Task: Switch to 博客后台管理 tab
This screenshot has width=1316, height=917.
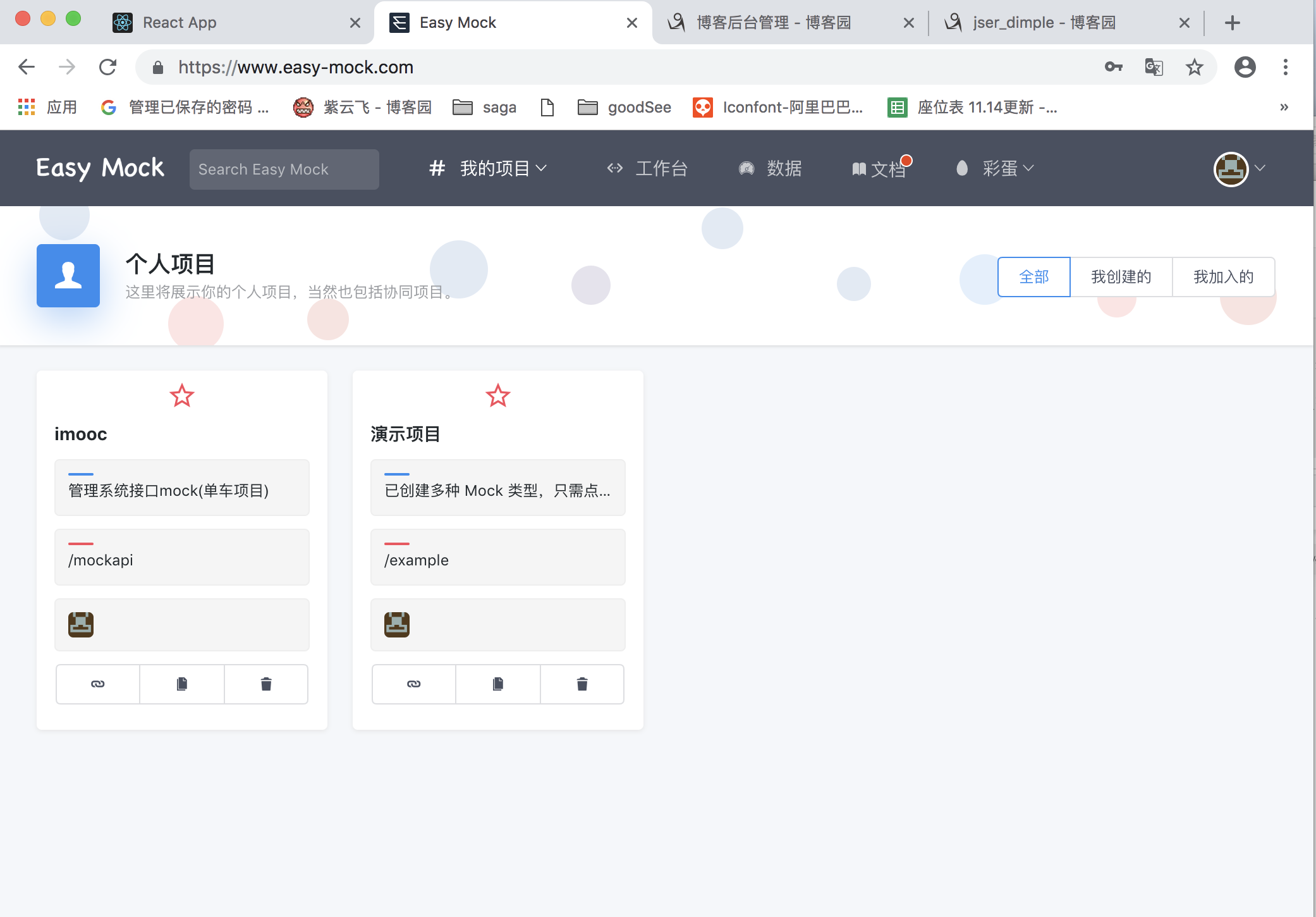Action: pos(774,23)
